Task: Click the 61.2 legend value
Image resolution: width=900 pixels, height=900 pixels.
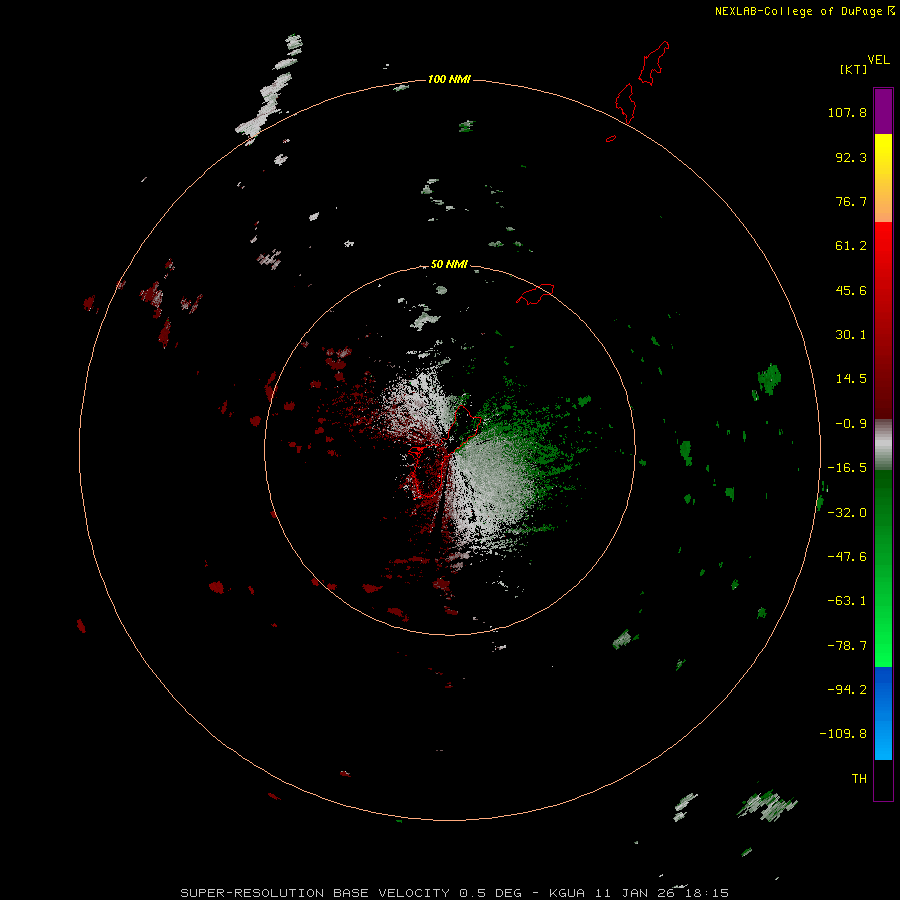Action: tap(851, 246)
